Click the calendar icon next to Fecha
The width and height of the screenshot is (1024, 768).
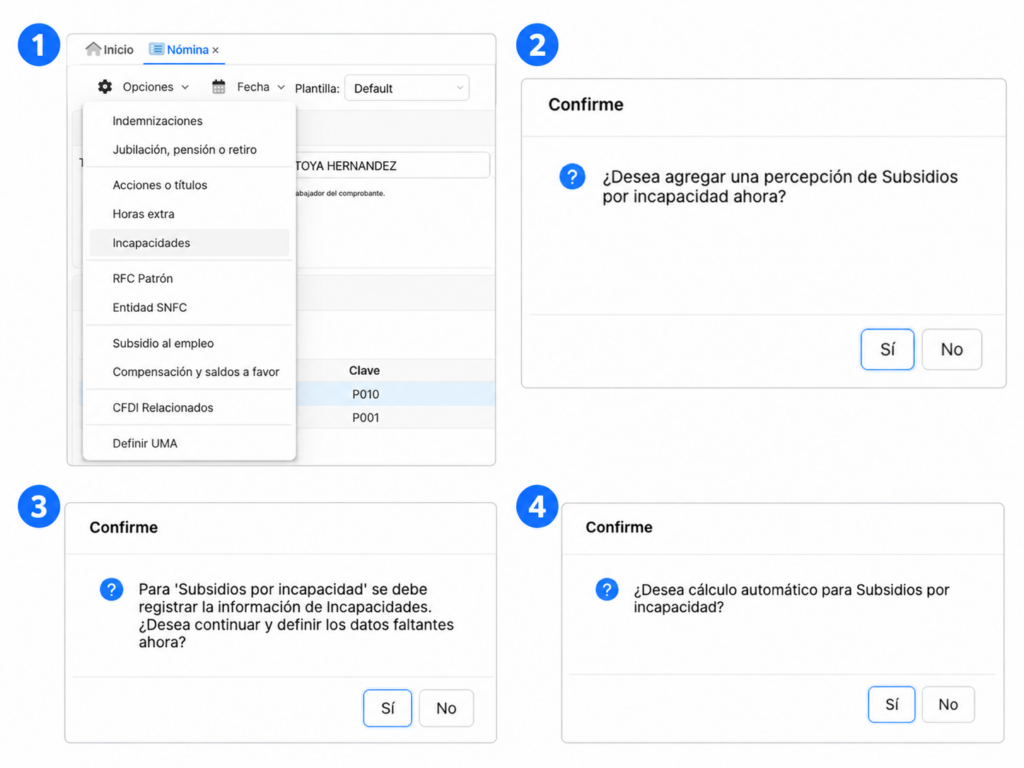219,87
